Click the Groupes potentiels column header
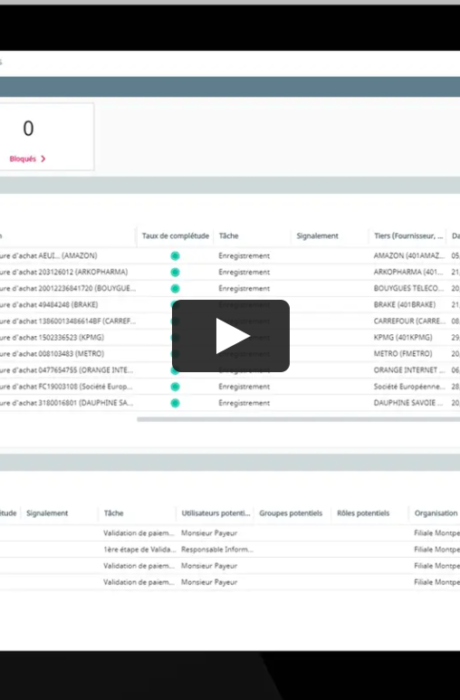The height and width of the screenshot is (700, 460). 291,513
